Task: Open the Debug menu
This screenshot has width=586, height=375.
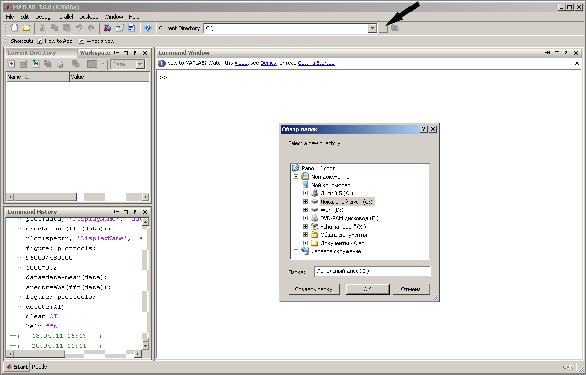Action: (43, 17)
